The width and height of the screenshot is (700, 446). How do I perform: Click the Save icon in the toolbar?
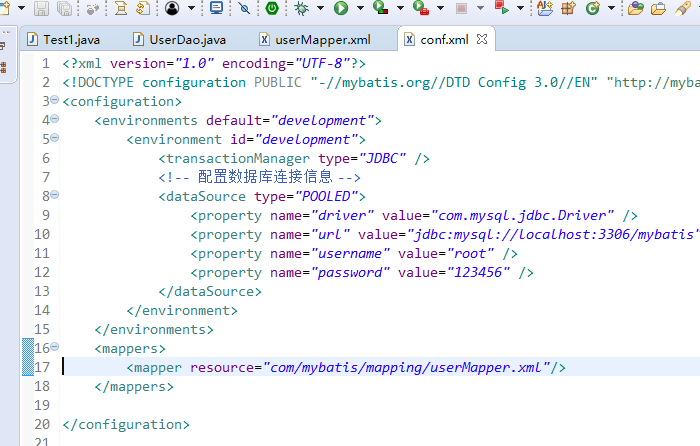point(41,9)
